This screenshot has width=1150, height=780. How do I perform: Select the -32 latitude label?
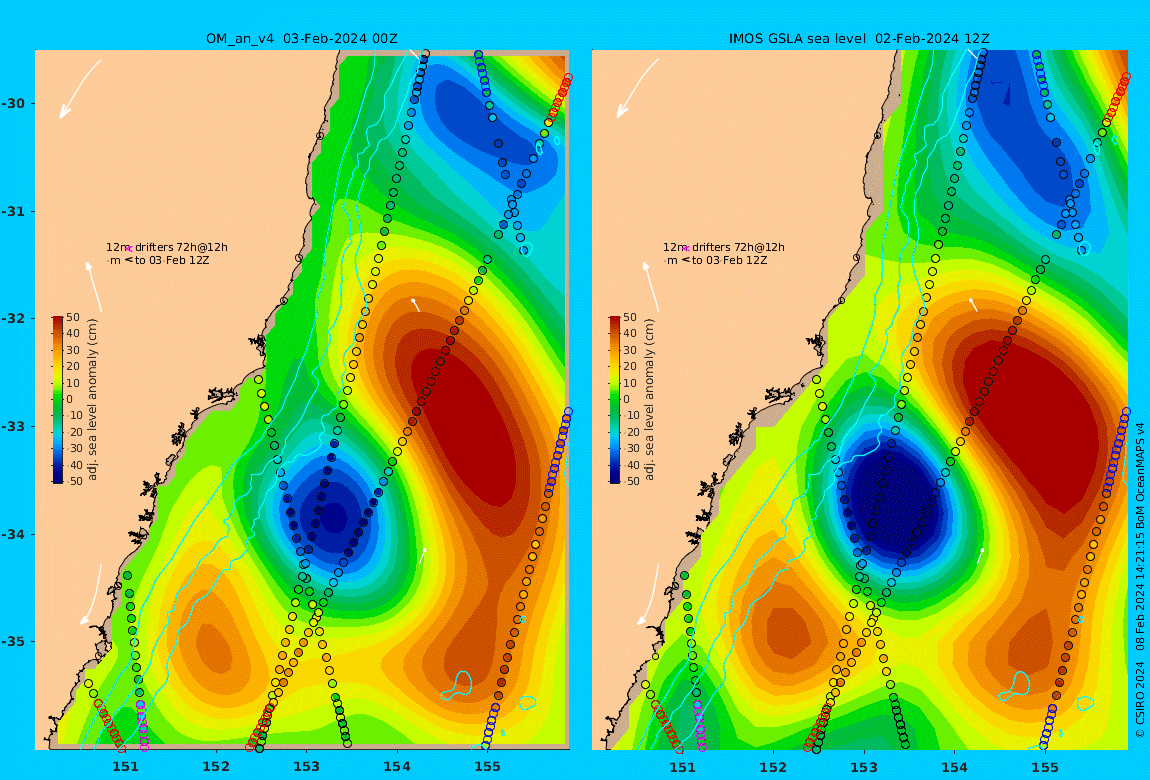click(15, 318)
